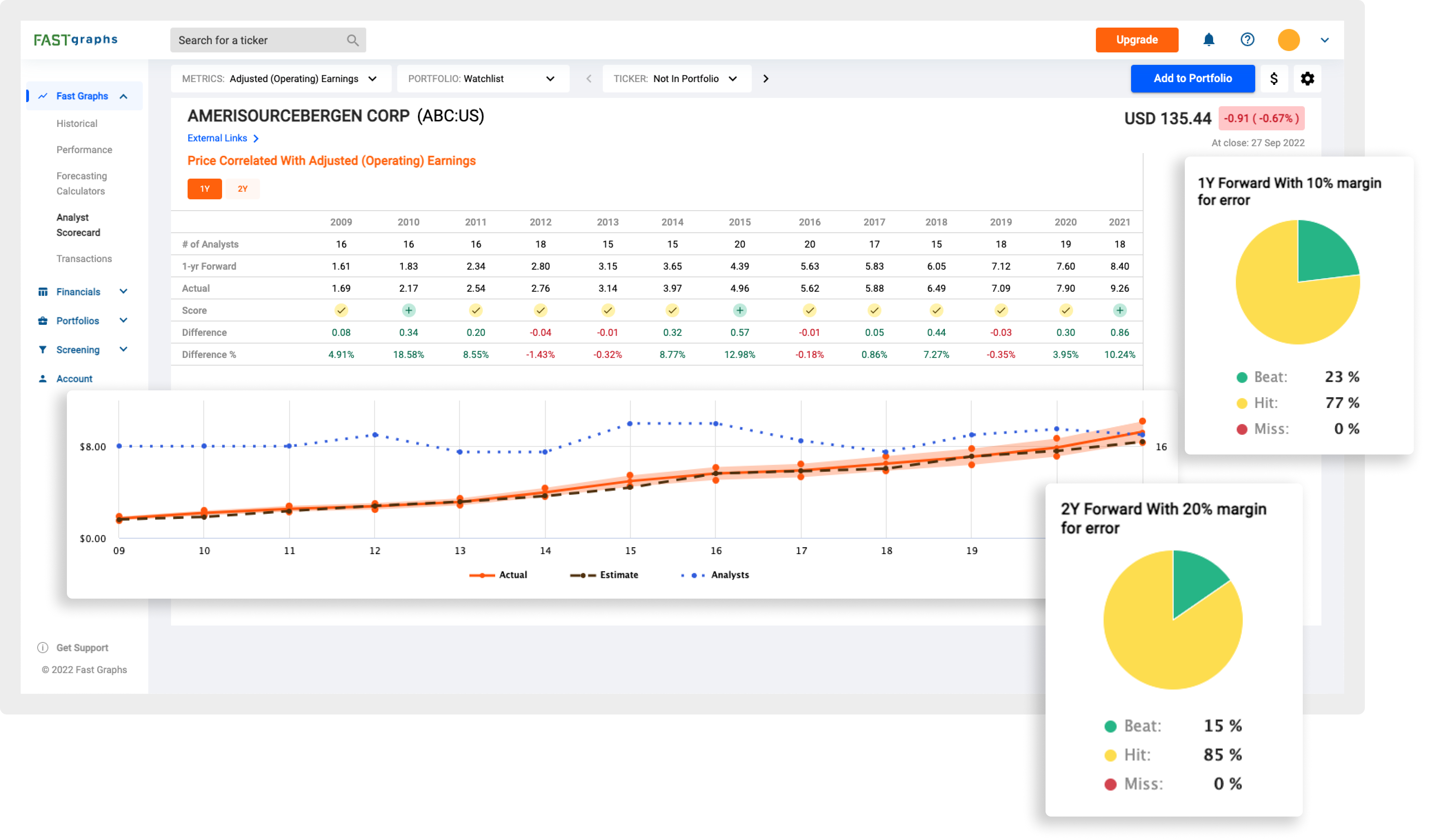
Task: Toggle the Analysts series in chart legend
Action: [x=715, y=574]
